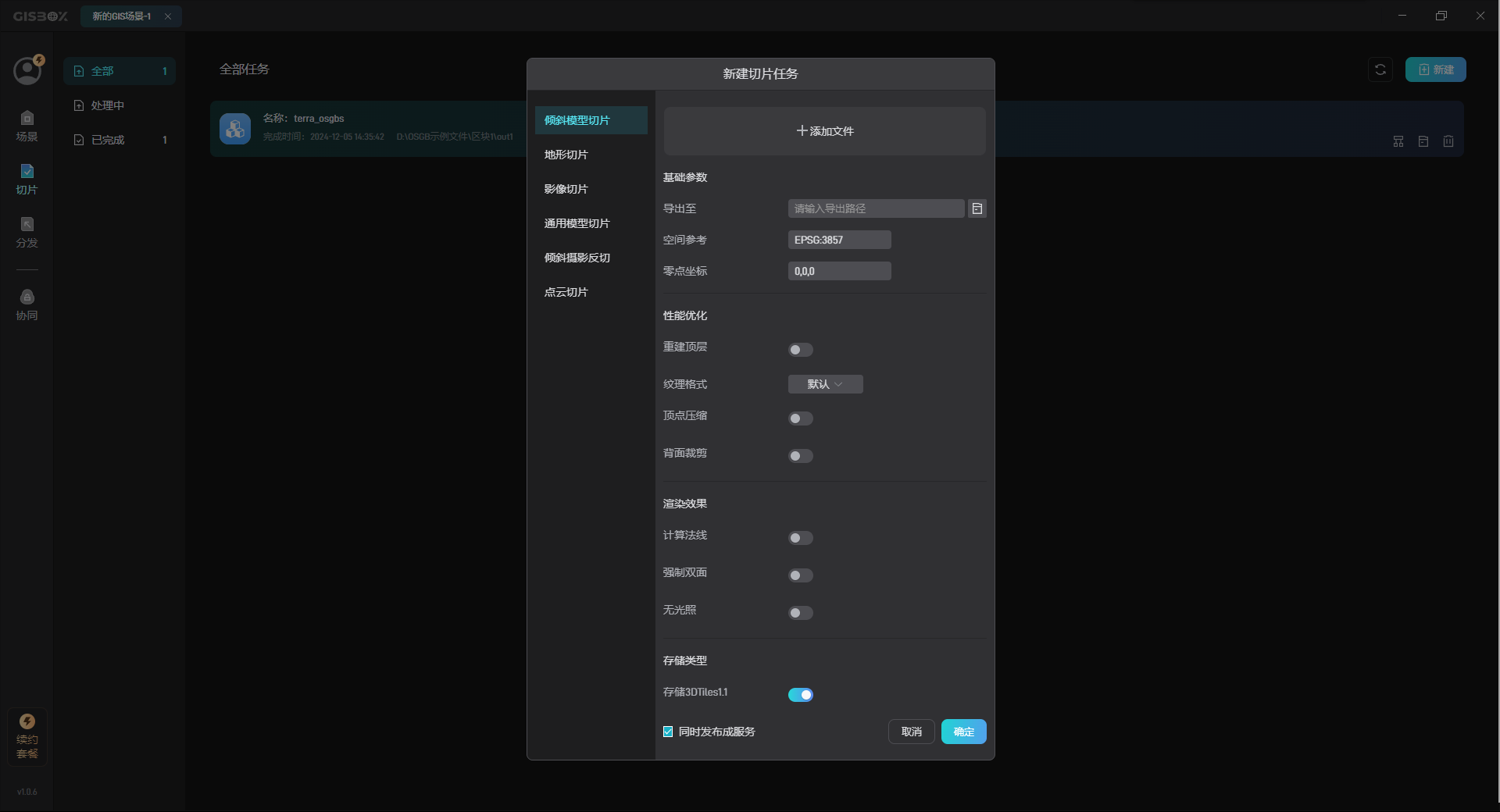The image size is (1500, 812).
Task: Click the structure view icon on terra_osgbs
Action: point(1398,141)
